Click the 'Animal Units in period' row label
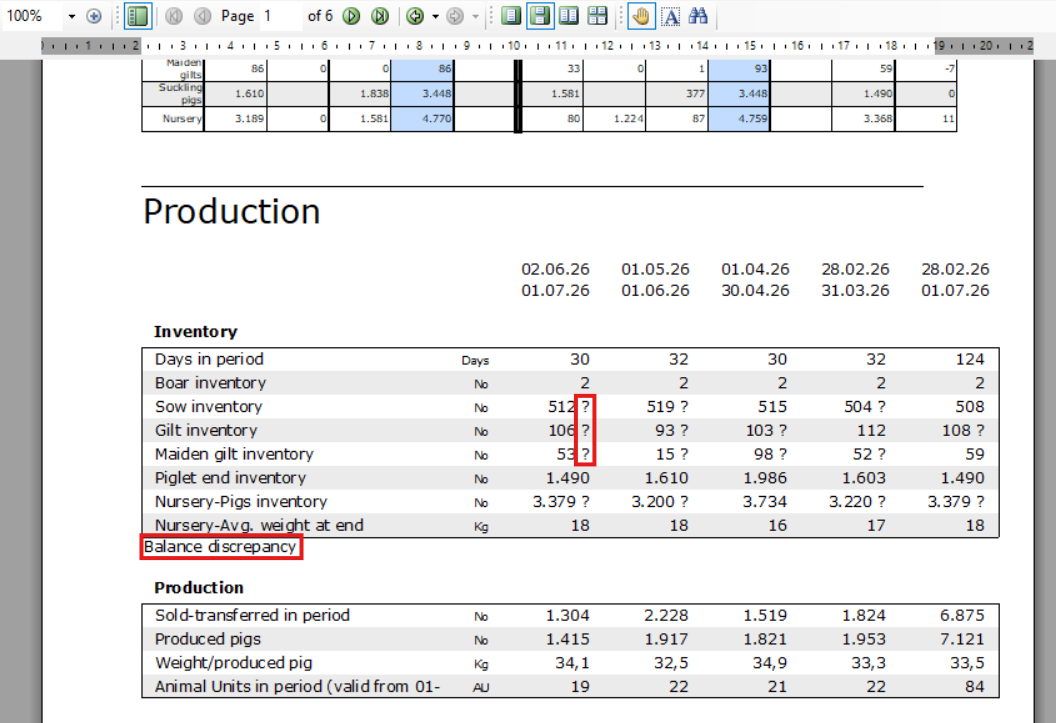This screenshot has width=1056, height=723. [298, 687]
